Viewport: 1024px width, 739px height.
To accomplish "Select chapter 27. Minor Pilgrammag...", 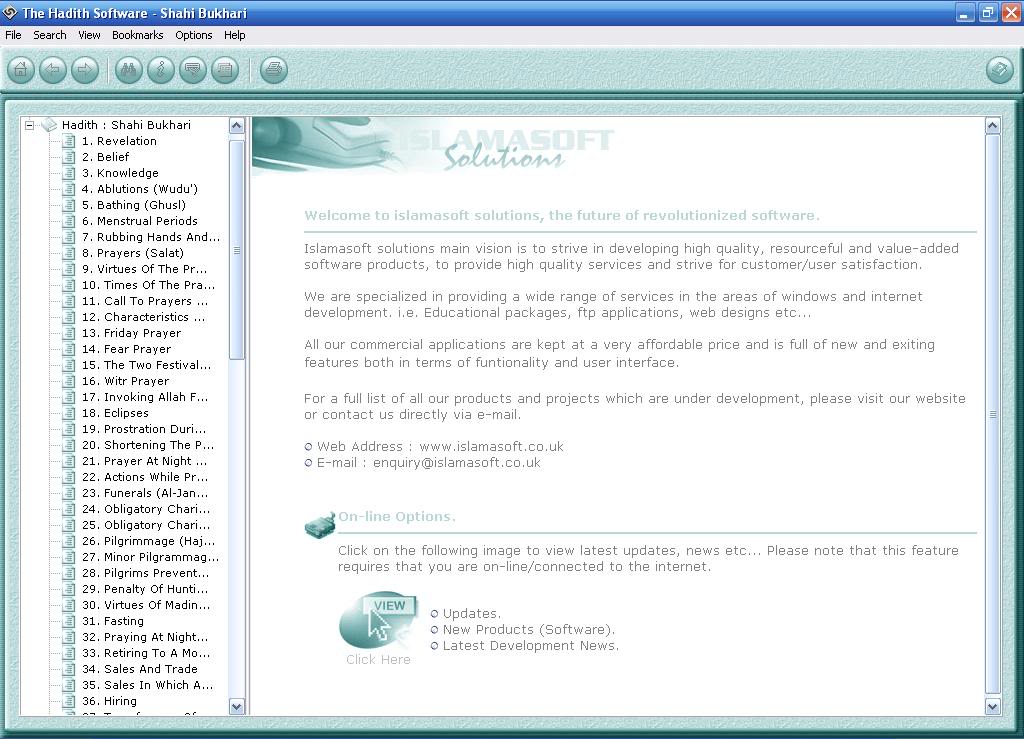I will point(150,557).
